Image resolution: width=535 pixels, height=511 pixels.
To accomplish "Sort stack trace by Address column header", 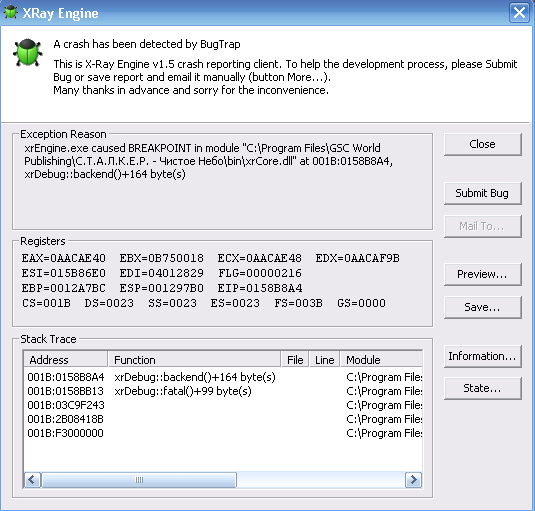I will pos(66,360).
